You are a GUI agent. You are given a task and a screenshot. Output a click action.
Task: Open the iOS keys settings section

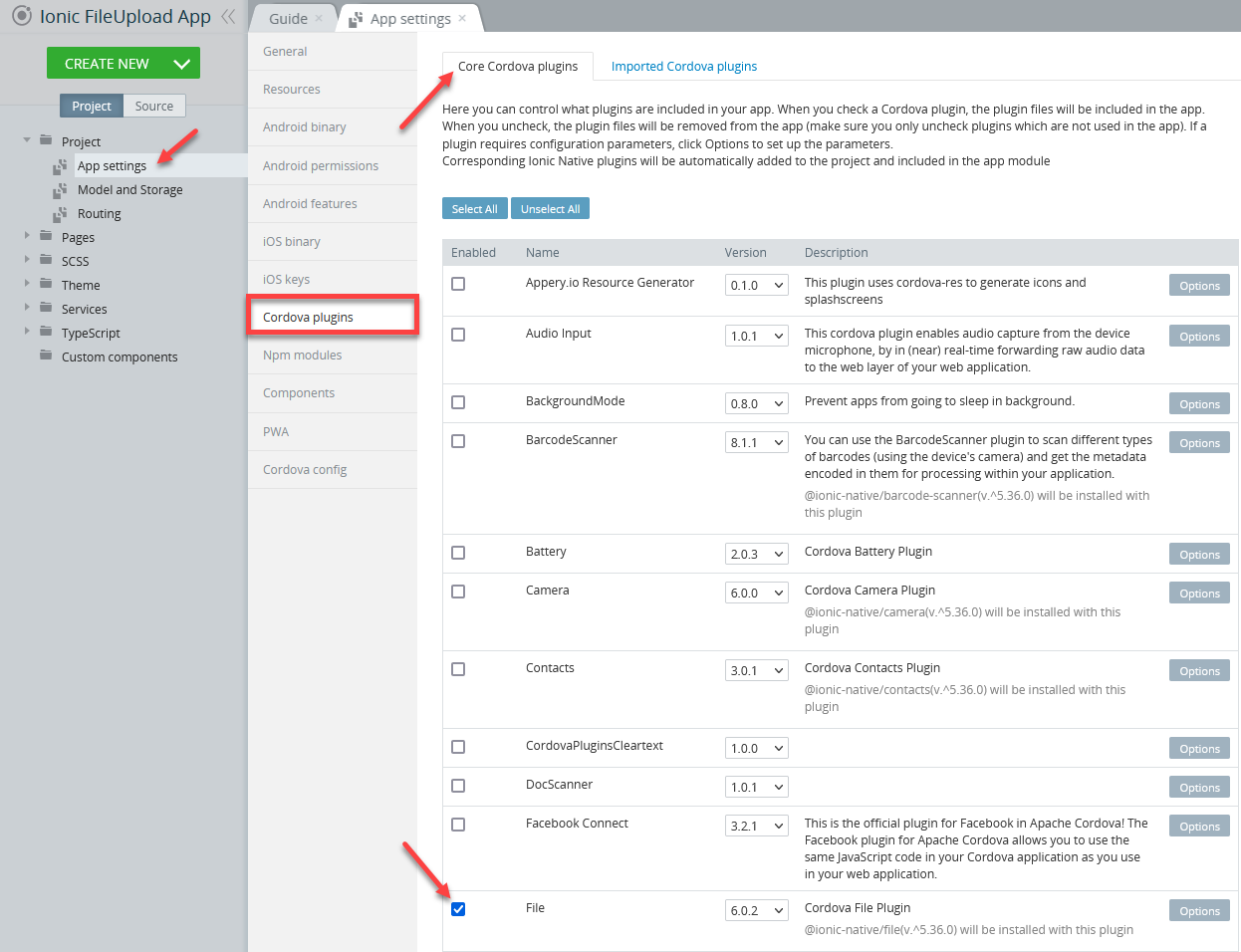click(x=333, y=280)
